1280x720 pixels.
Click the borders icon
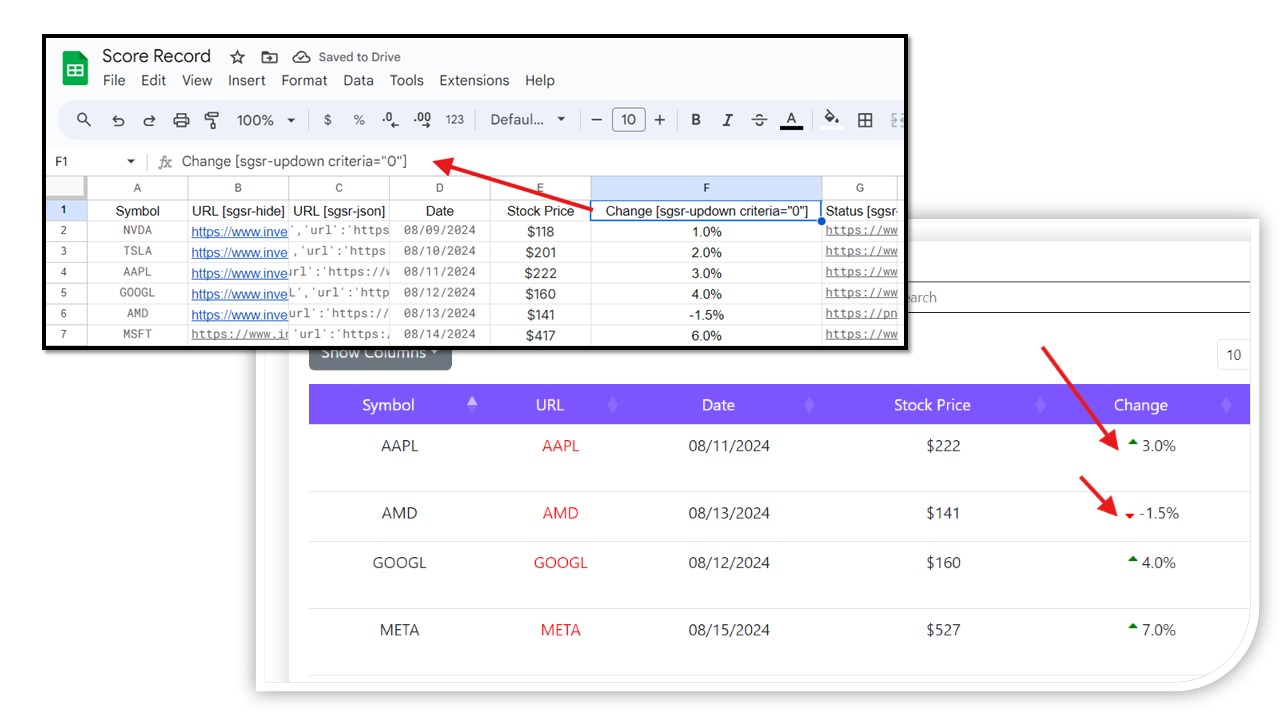click(x=866, y=120)
